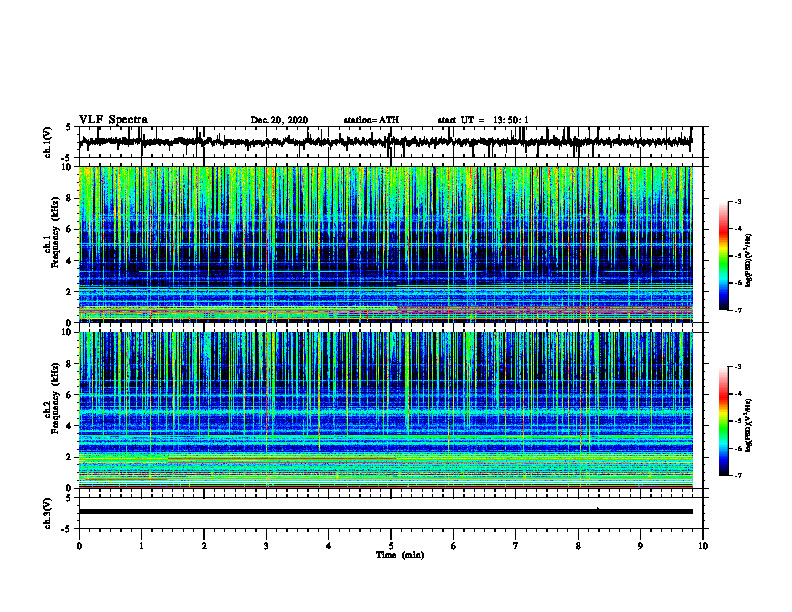792x612 pixels.
Task: Click inside the ch.2 spectrogram panel
Action: (385, 410)
